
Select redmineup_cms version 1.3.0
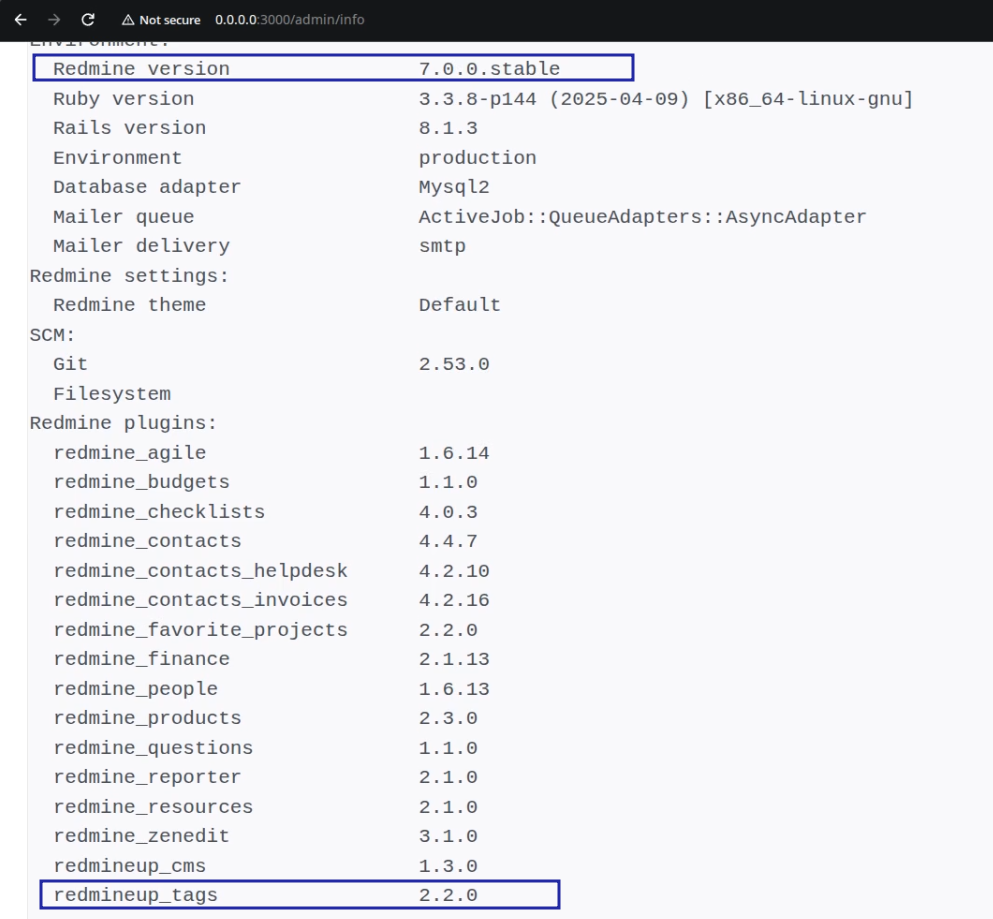point(448,866)
